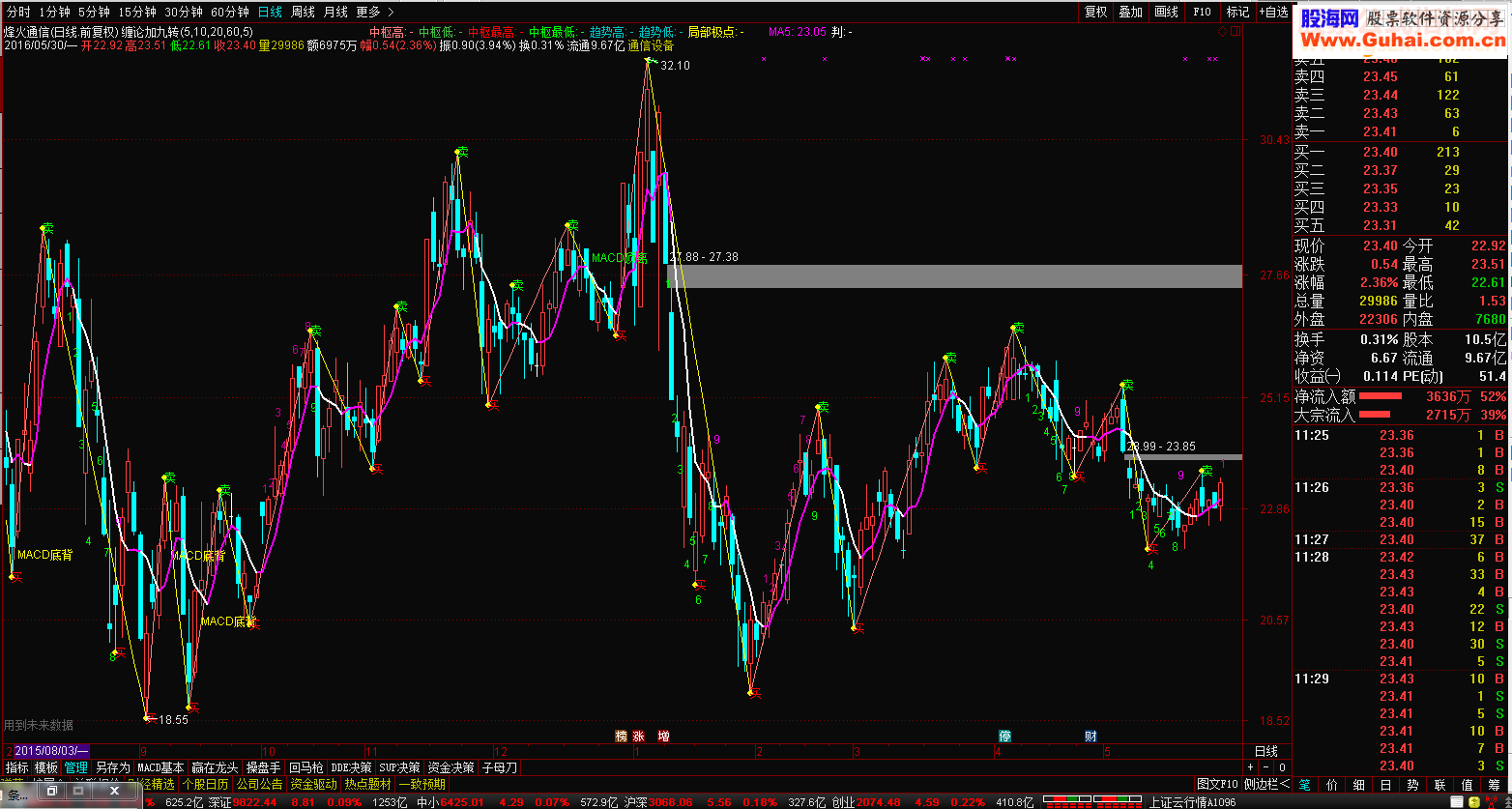Click the 财 marker on the time axis
Image resolution: width=1512 pixels, height=809 pixels.
(x=1090, y=736)
